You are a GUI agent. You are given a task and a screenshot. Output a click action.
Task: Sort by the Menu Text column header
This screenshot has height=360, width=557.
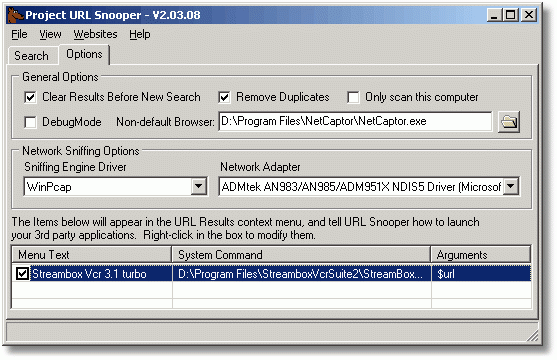point(92,255)
